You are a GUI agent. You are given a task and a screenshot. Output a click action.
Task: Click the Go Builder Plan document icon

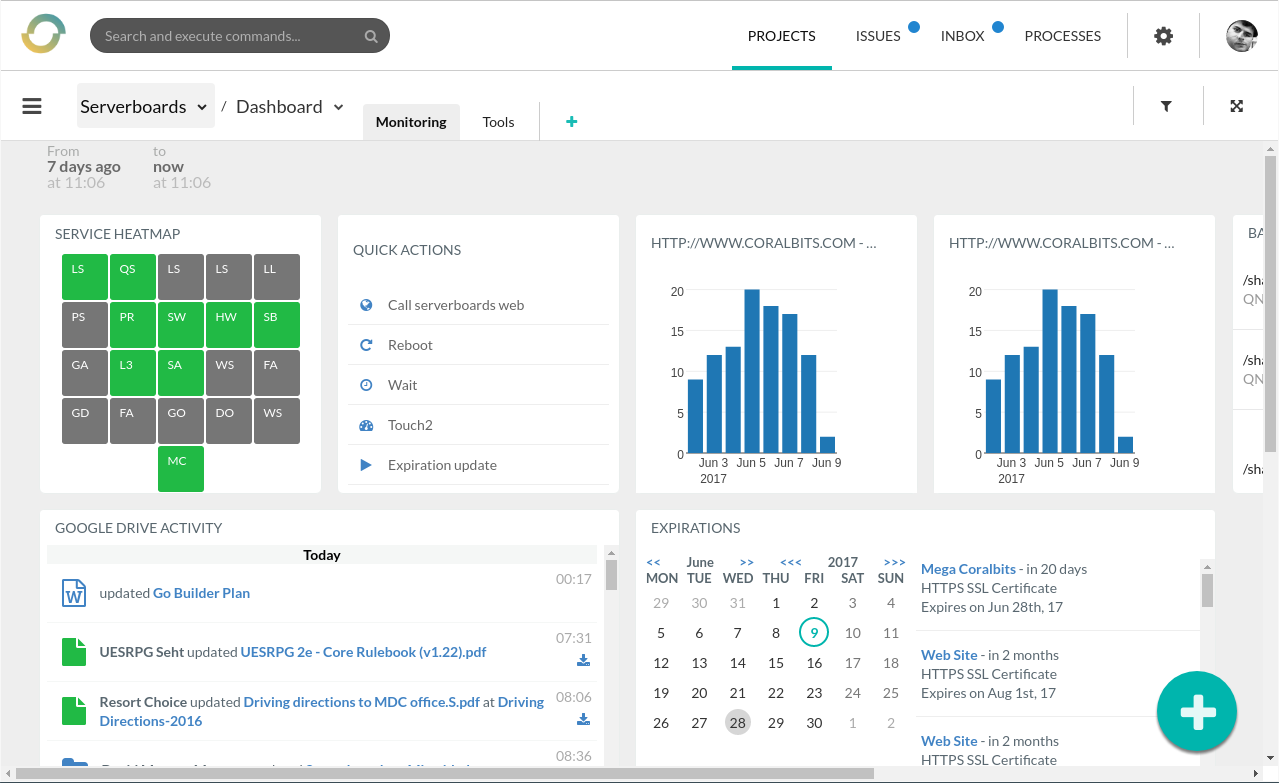coord(74,593)
